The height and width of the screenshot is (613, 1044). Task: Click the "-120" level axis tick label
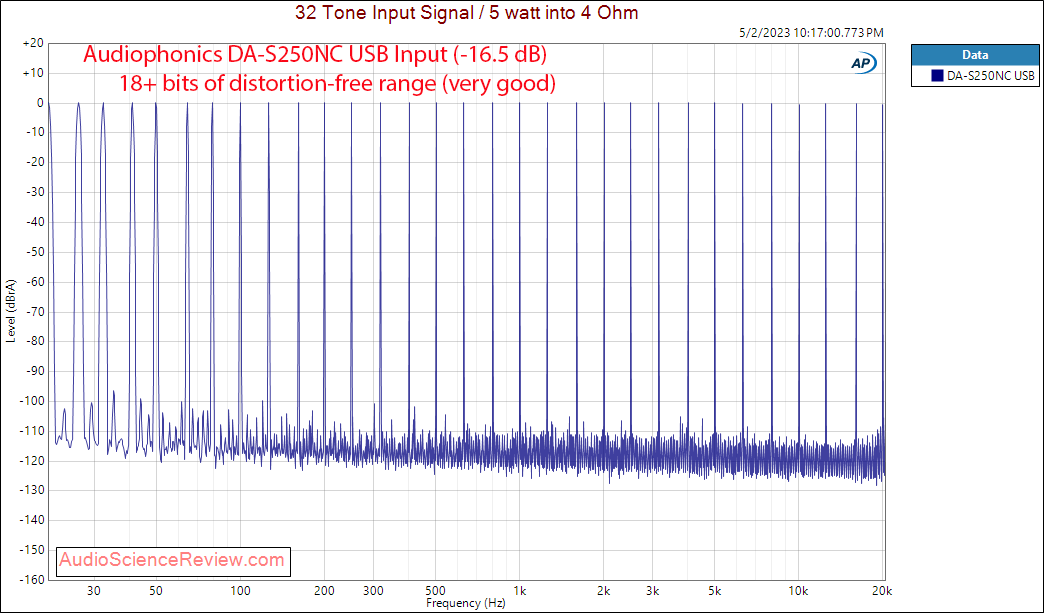coord(31,461)
